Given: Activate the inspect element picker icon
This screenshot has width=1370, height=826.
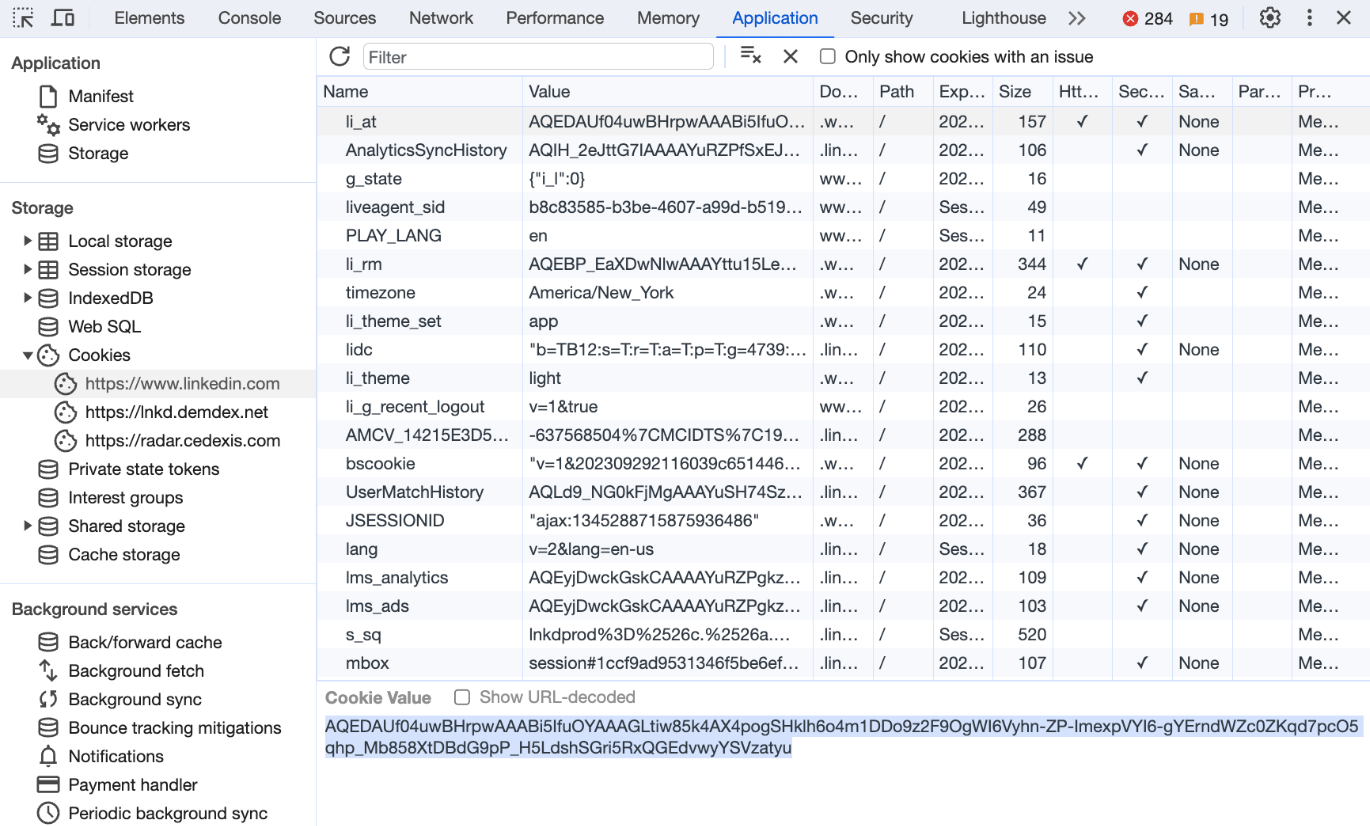Looking at the screenshot, I should point(22,18).
